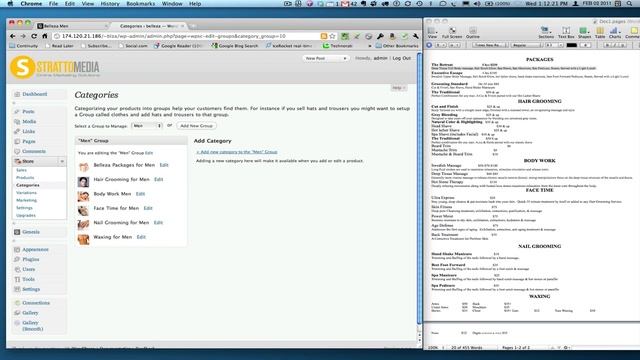Open Links in WordPress sidebar

[29, 131]
